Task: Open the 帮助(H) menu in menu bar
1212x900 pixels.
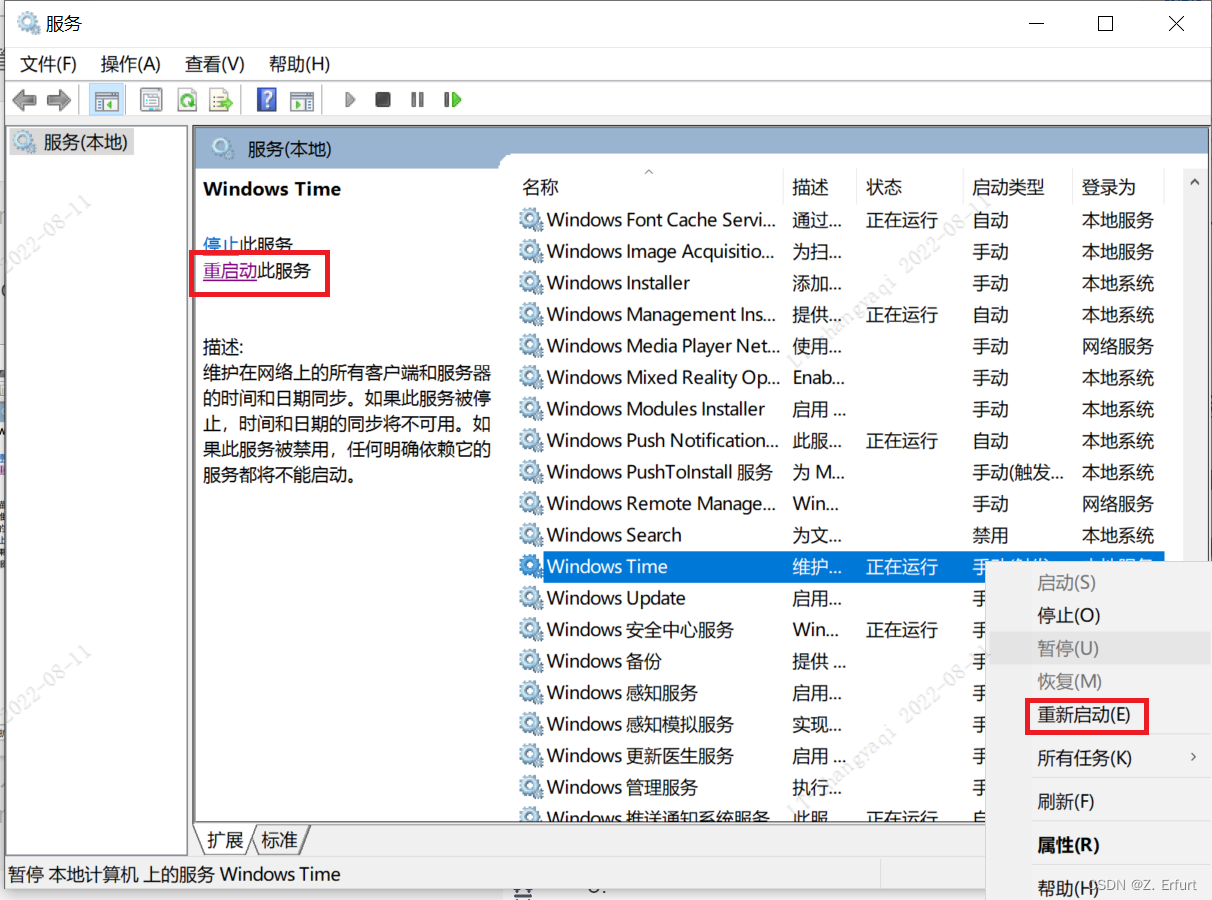Action: (299, 64)
